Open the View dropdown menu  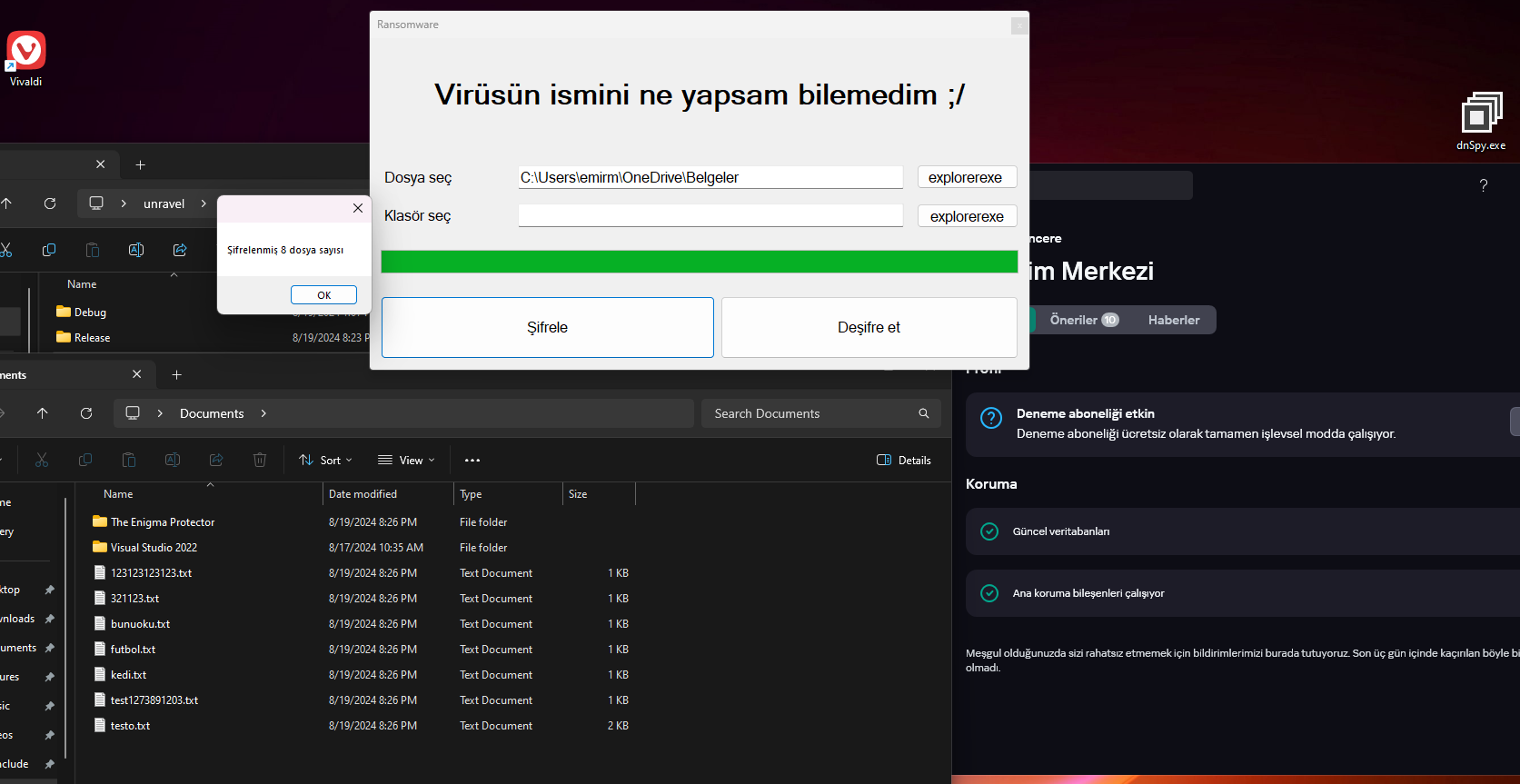[x=406, y=461]
